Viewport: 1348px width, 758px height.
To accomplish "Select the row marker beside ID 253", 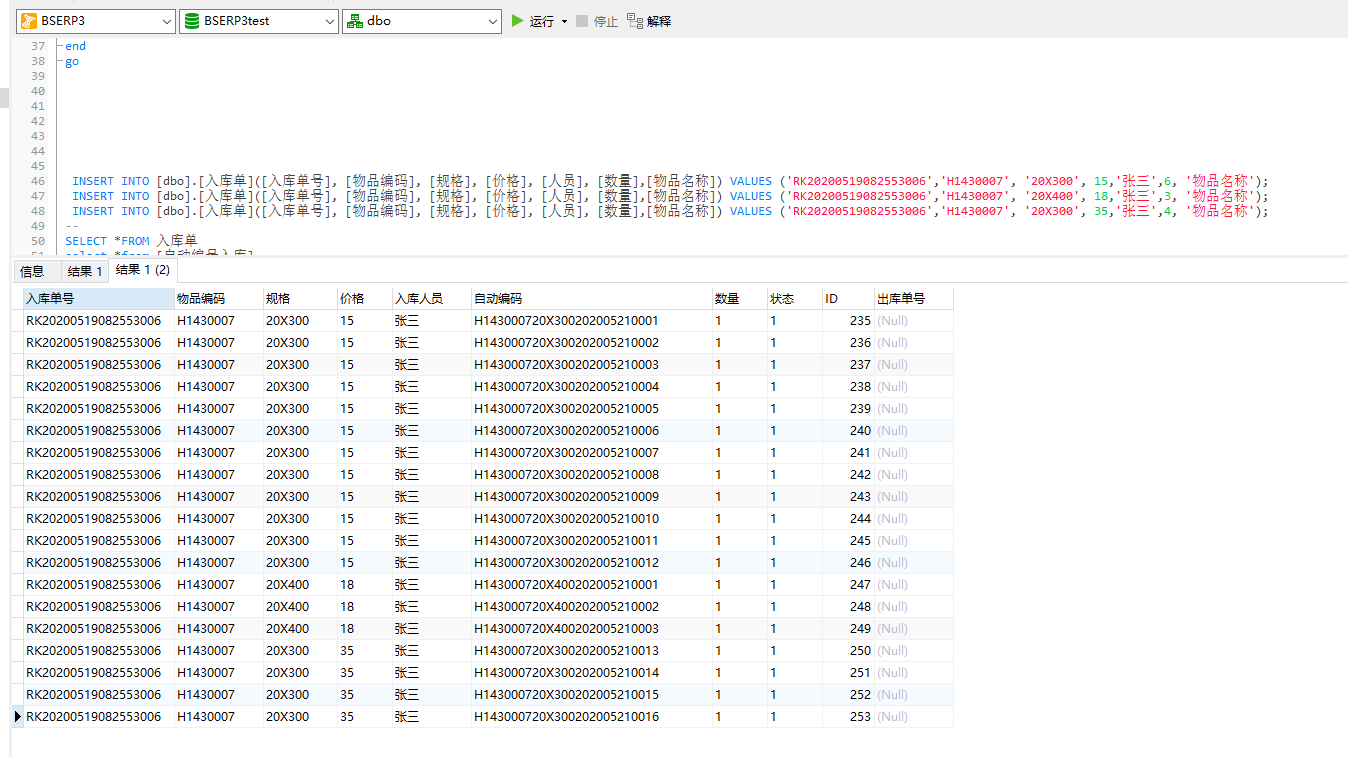I will pos(17,716).
